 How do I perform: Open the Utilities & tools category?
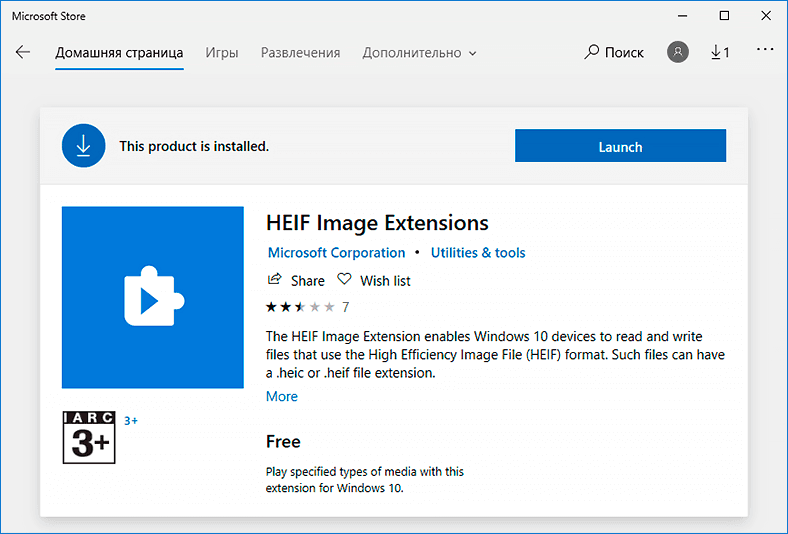(478, 252)
